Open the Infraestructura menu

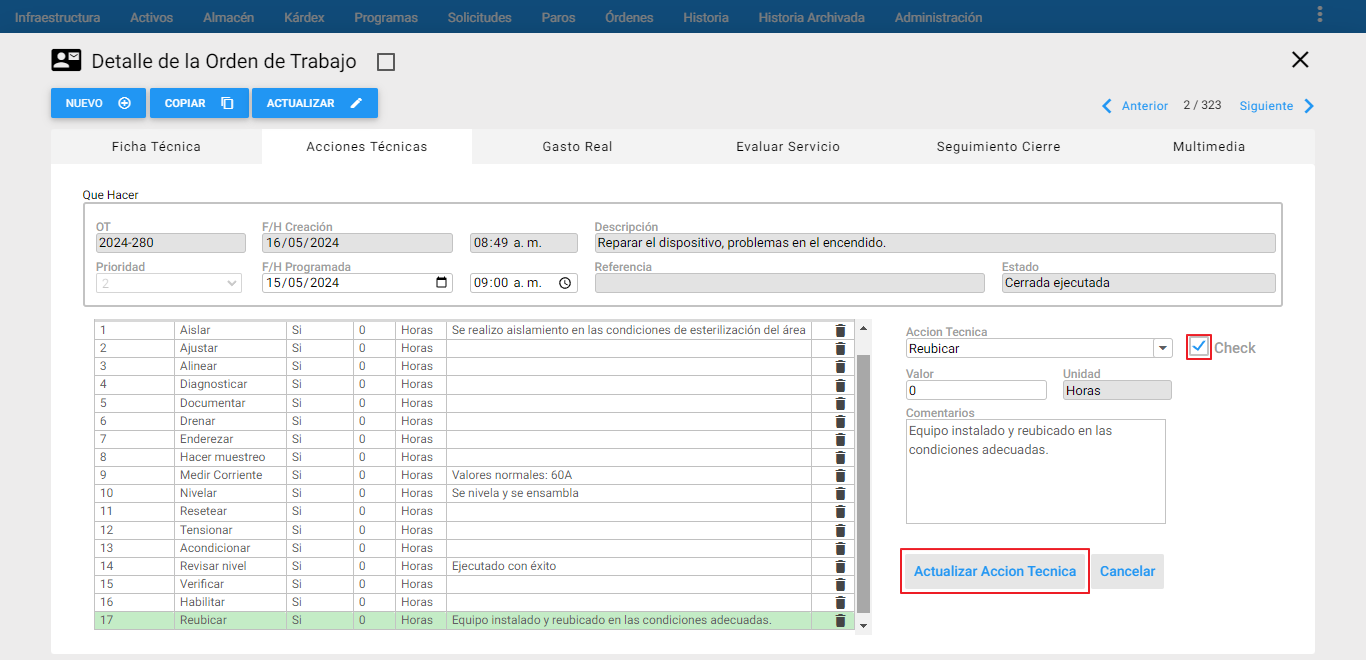tap(58, 17)
